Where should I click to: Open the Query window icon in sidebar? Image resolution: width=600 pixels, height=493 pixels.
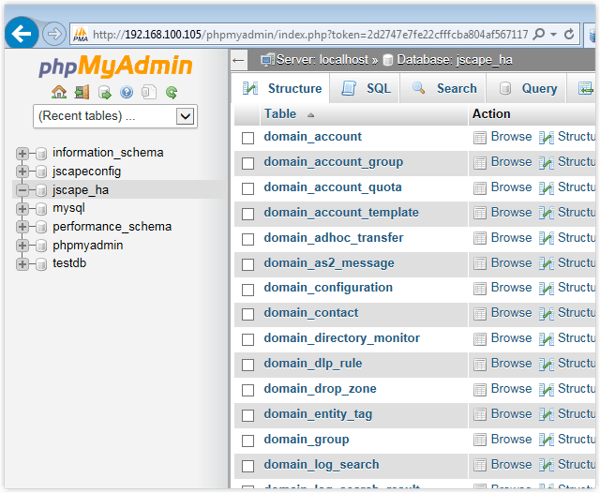(x=104, y=92)
